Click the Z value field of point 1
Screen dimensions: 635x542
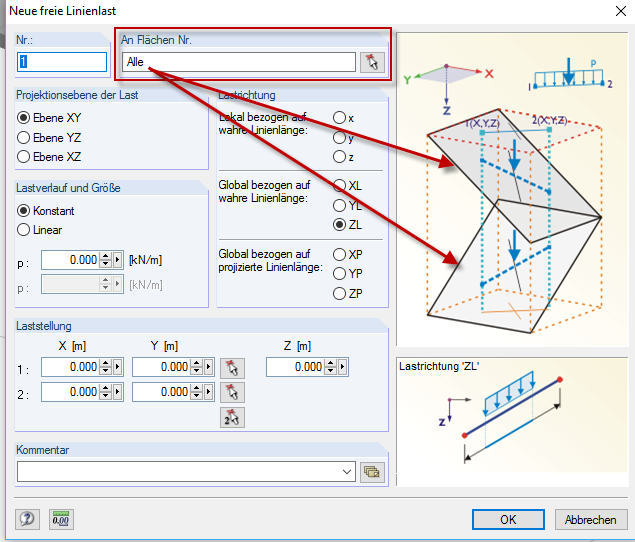(295, 367)
